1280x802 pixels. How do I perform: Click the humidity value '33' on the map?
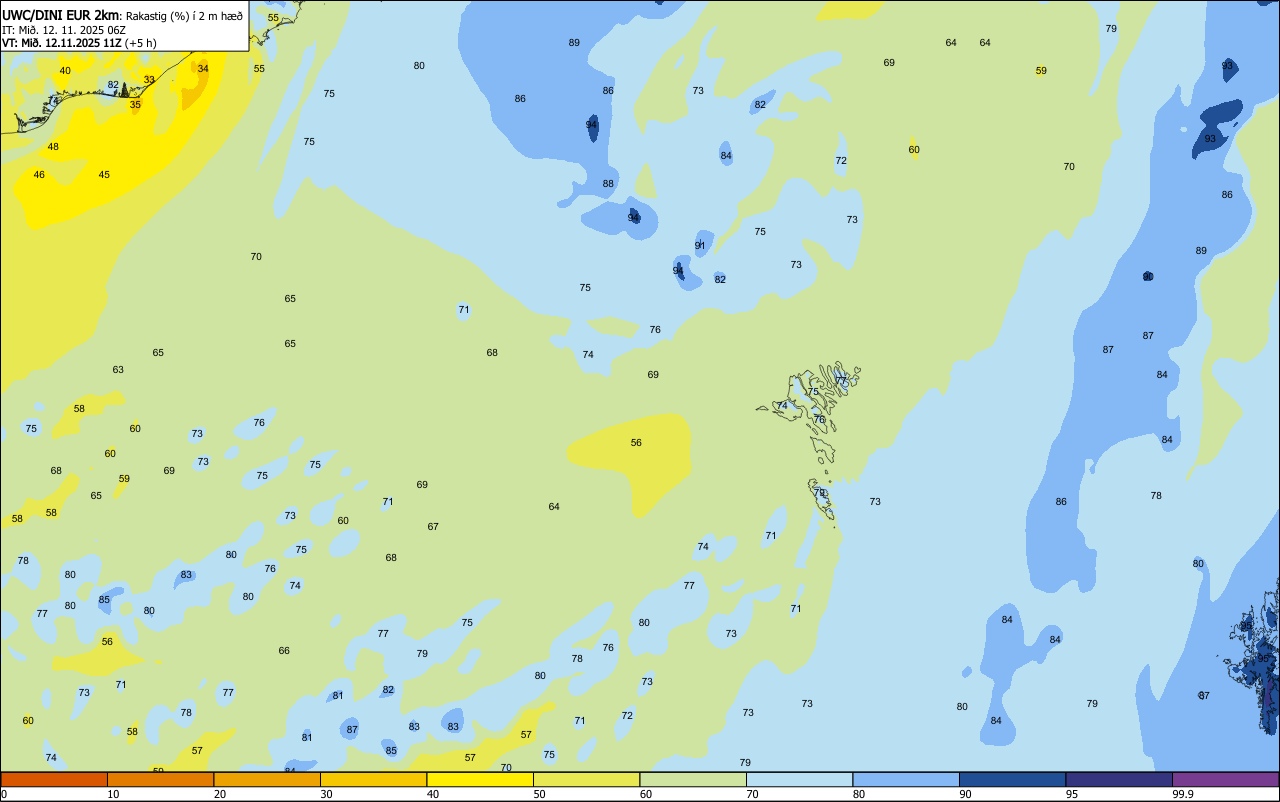coord(149,79)
